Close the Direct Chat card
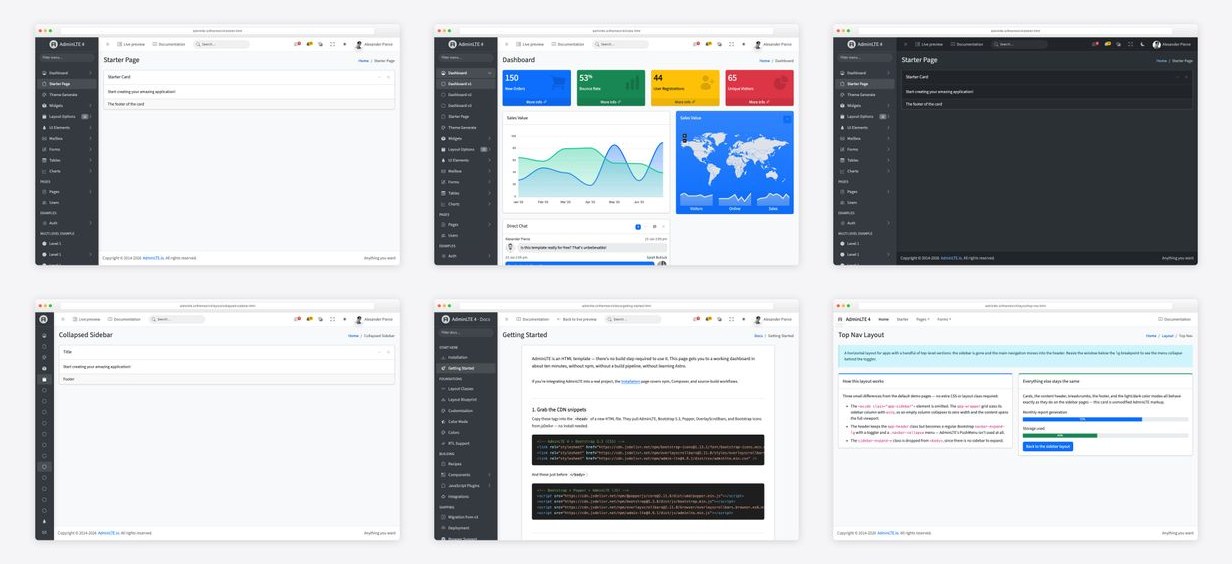The image size is (1232, 564). point(664,227)
